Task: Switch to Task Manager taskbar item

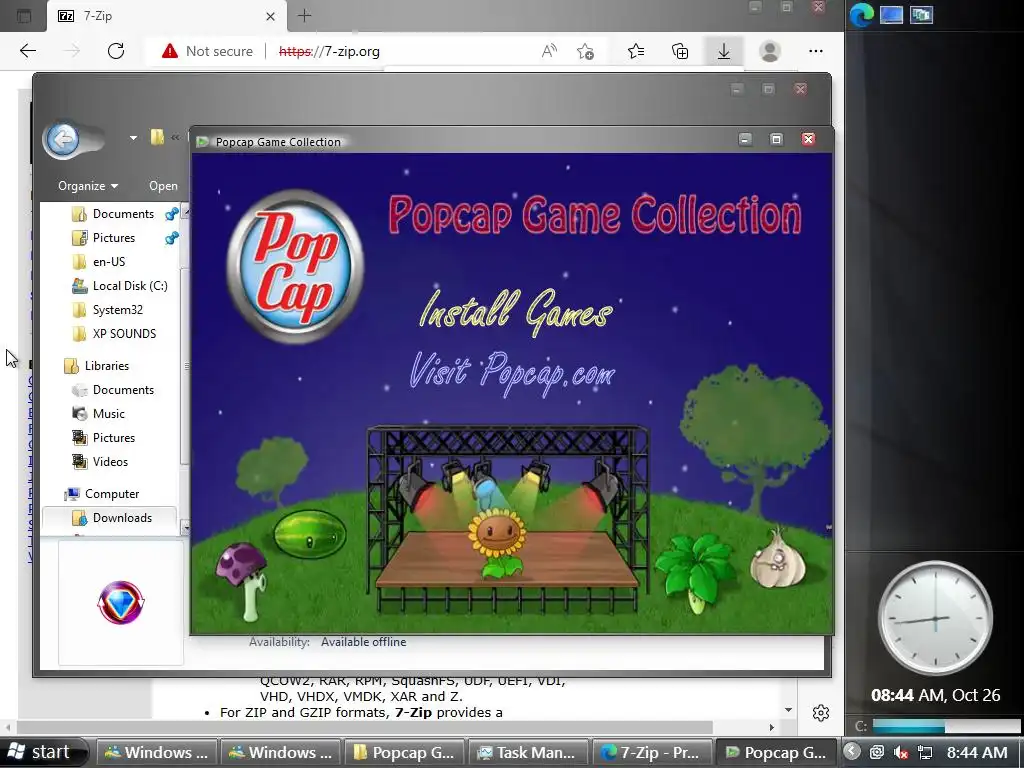Action: 528,752
